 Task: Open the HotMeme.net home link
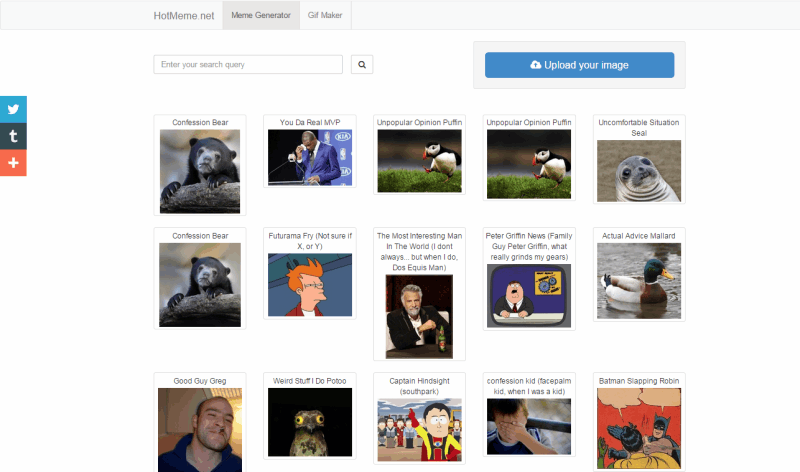[x=184, y=15]
